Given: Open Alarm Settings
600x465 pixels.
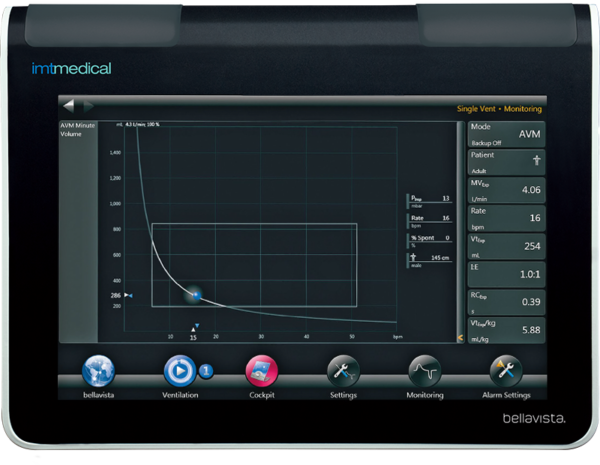Looking at the screenshot, I should 505,372.
